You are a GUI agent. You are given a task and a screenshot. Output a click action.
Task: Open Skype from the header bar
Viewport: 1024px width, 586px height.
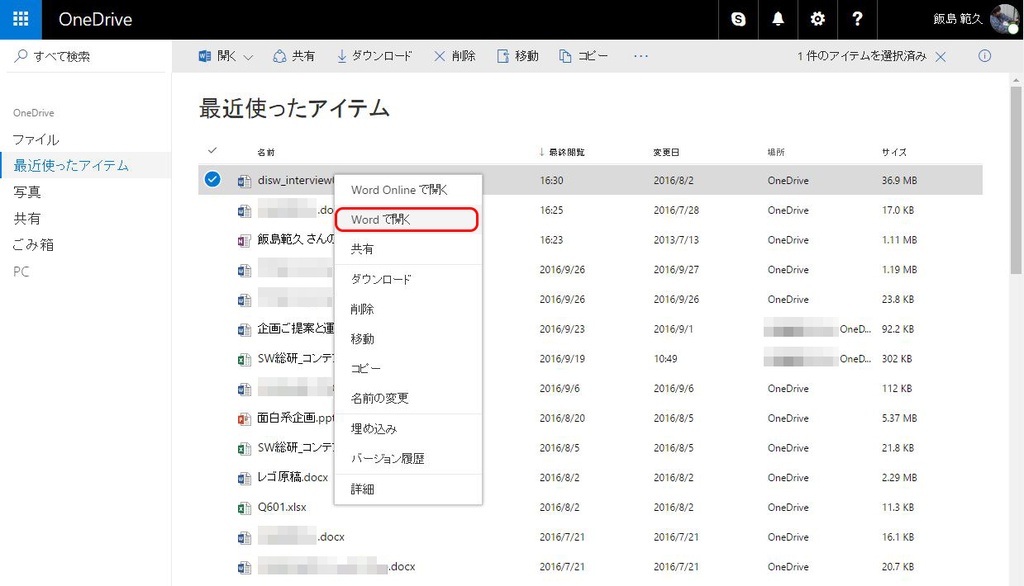coord(738,19)
